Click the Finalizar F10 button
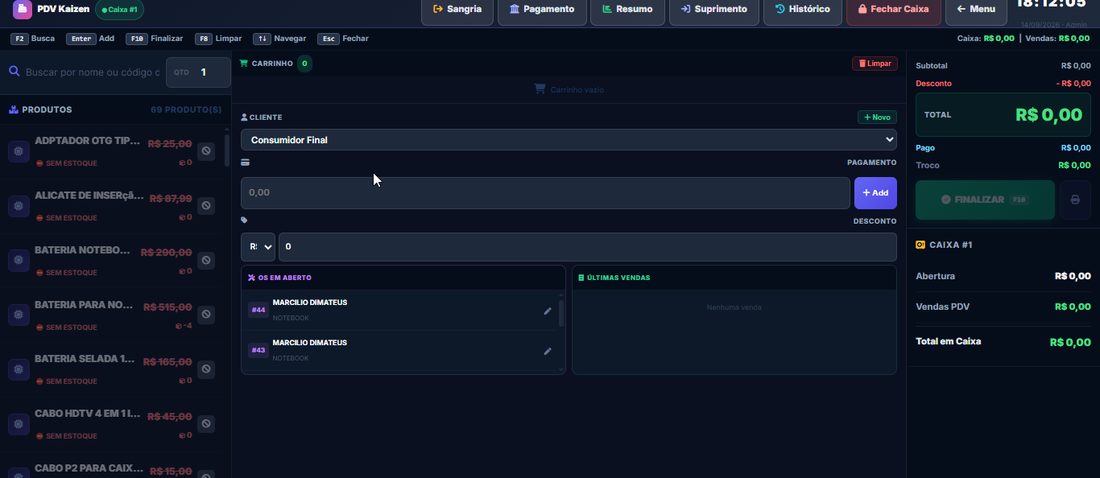 pos(985,200)
